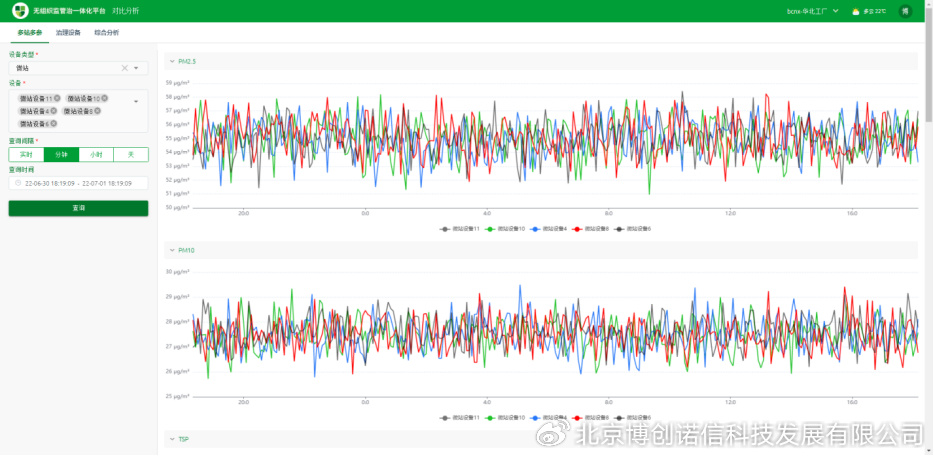Open the device type dropdown arrow
This screenshot has width=934, height=456.
137,68
